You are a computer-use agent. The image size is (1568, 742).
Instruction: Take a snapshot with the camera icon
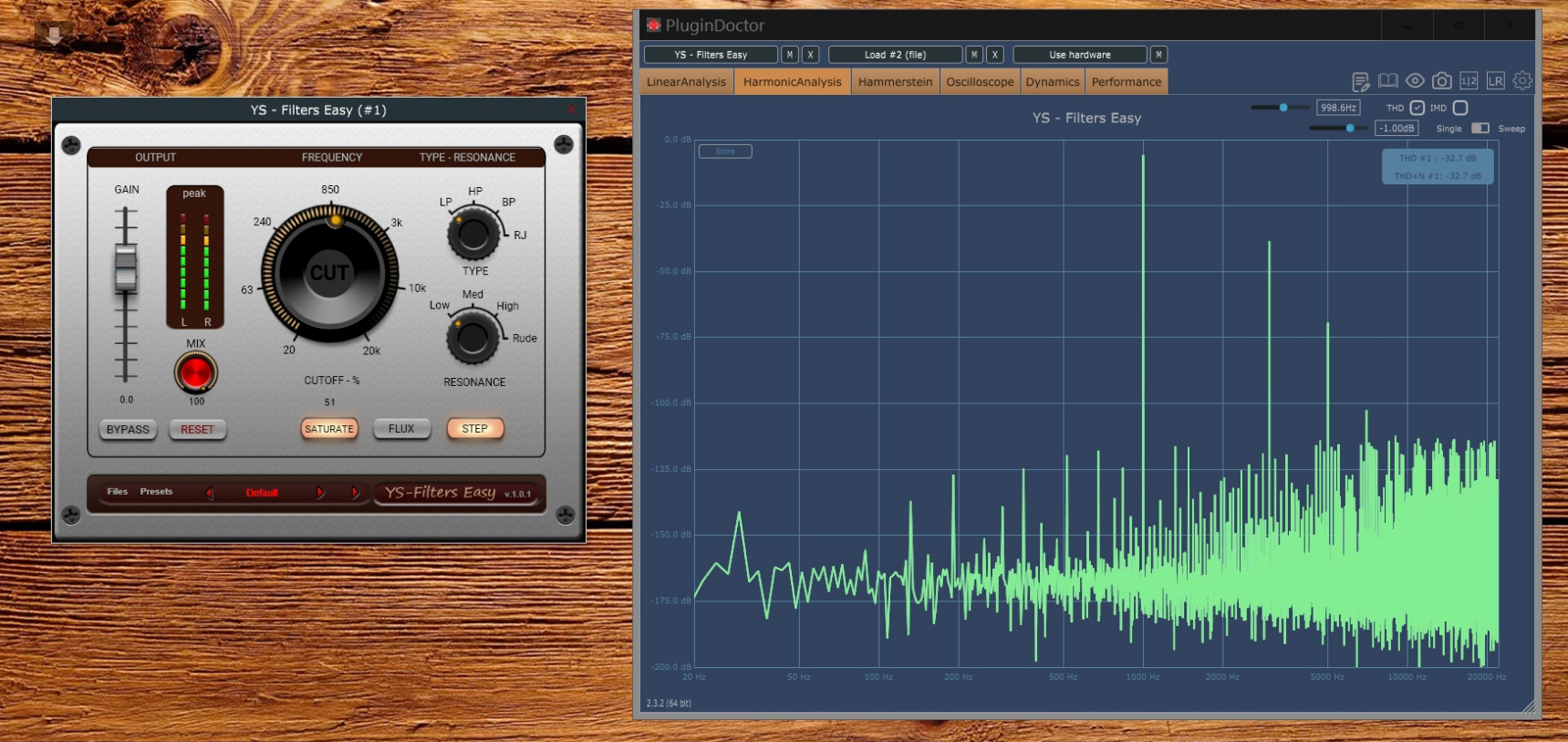1441,81
